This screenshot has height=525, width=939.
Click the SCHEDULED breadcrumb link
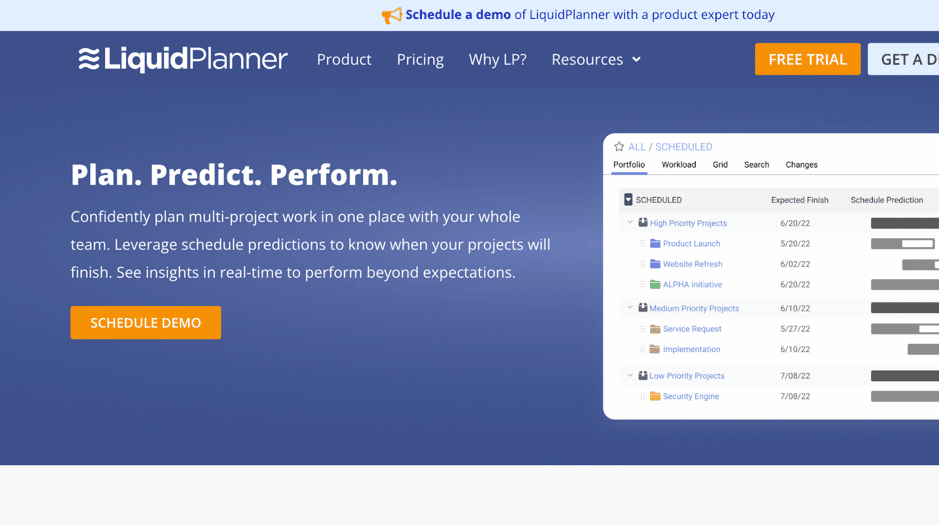pyautogui.click(x=683, y=147)
